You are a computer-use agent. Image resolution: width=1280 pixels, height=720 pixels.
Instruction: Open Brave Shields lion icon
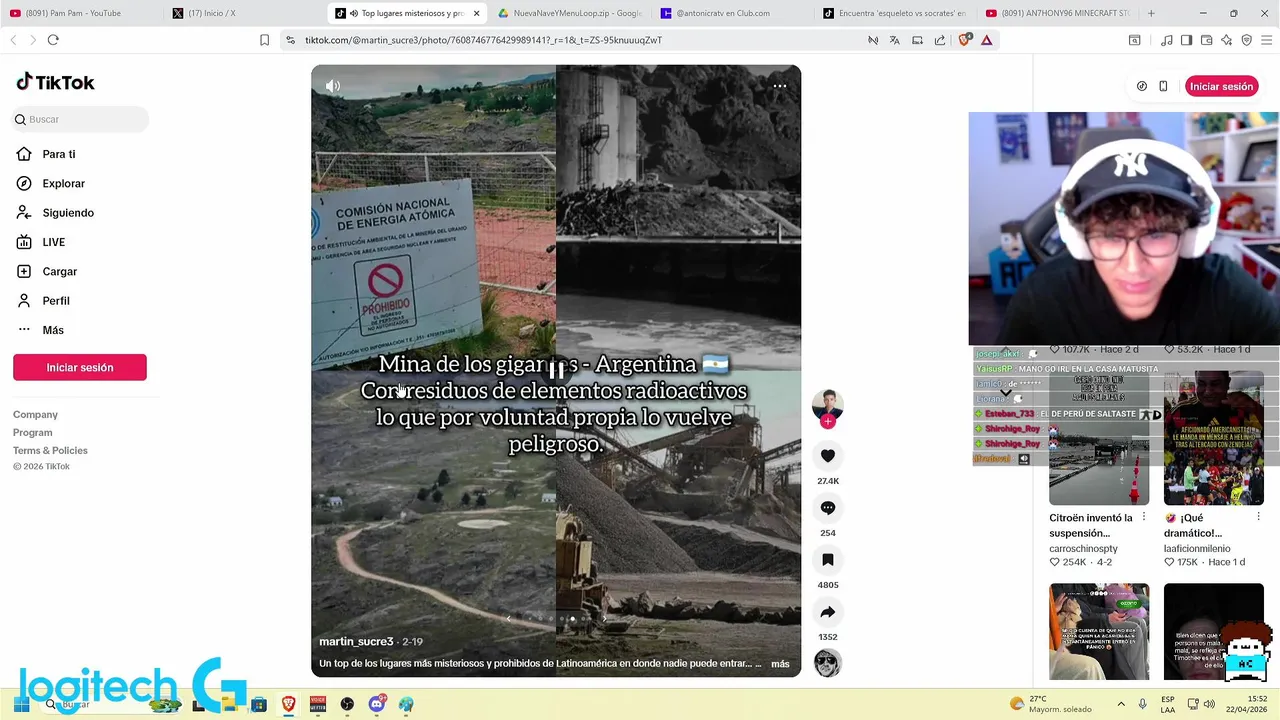point(964,40)
